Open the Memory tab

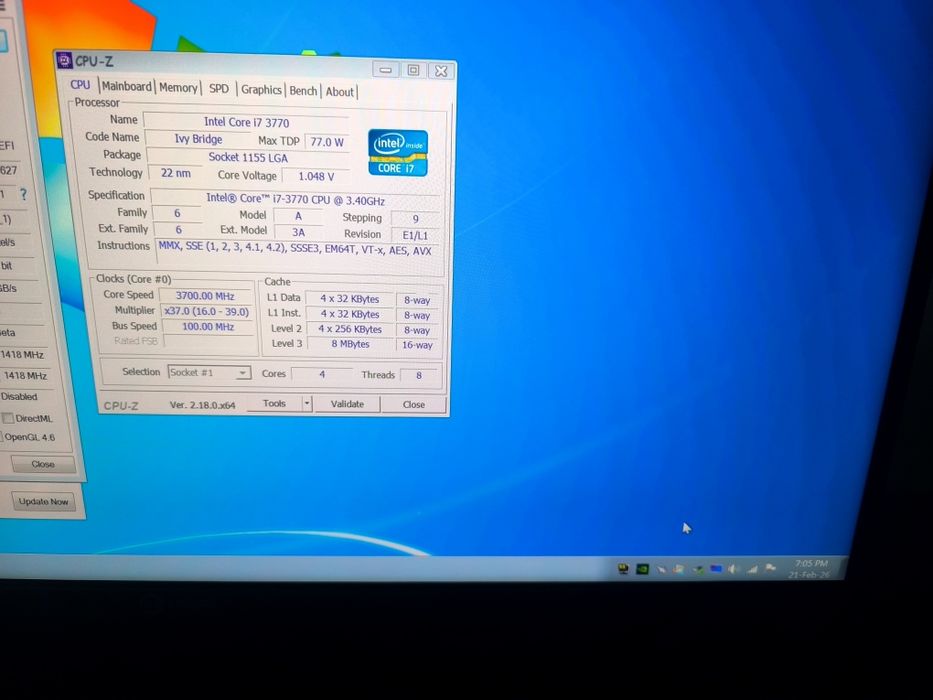pyautogui.click(x=178, y=88)
